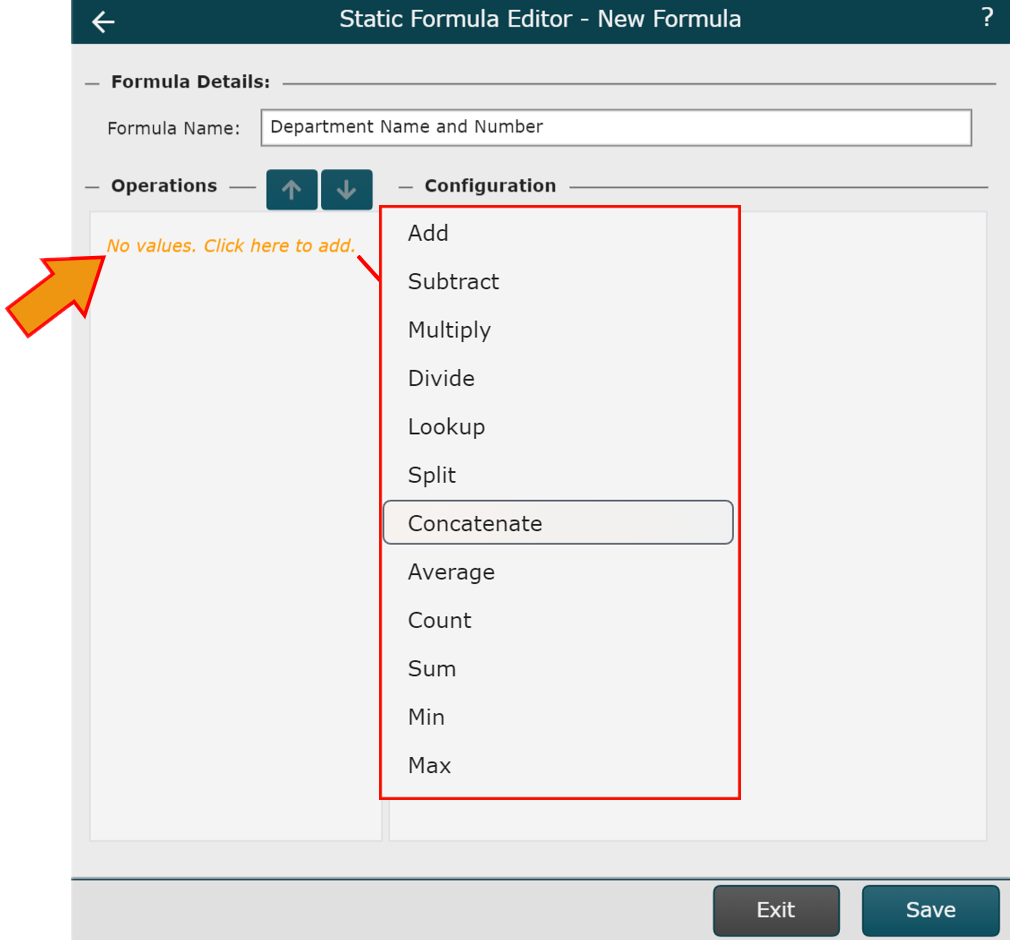This screenshot has width=1010, height=940.
Task: Select Add from the operations menu
Action: click(428, 233)
